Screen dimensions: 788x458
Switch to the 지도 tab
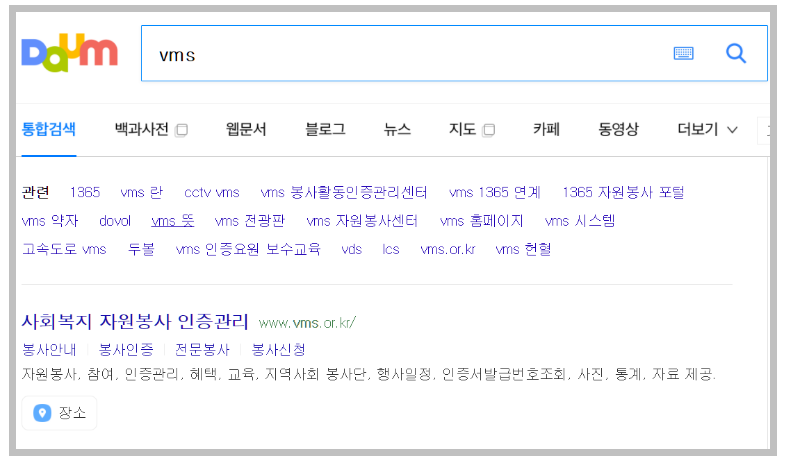click(462, 130)
